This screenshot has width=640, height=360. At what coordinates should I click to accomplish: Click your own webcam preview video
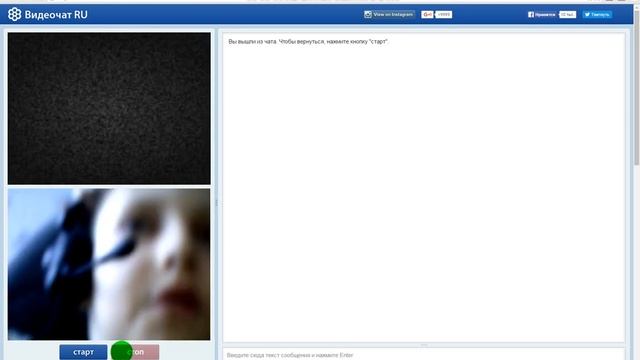coord(109,264)
